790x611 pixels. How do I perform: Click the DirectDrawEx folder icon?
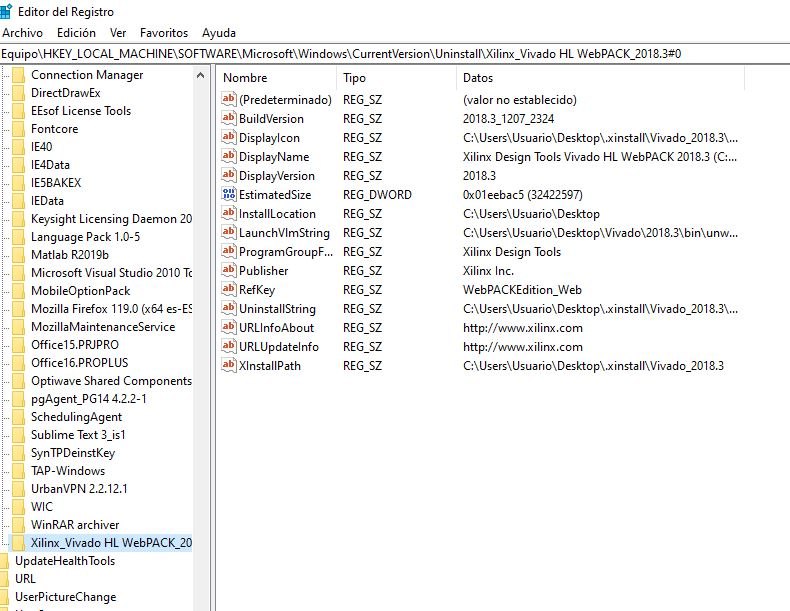(19, 93)
